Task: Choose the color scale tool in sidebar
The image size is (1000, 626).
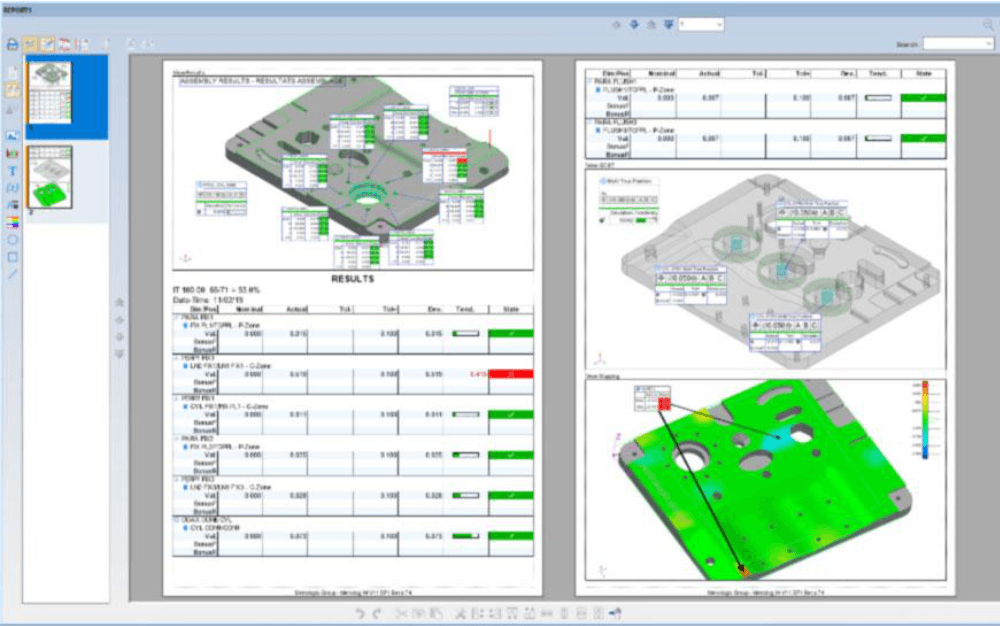Action: pyautogui.click(x=12, y=221)
